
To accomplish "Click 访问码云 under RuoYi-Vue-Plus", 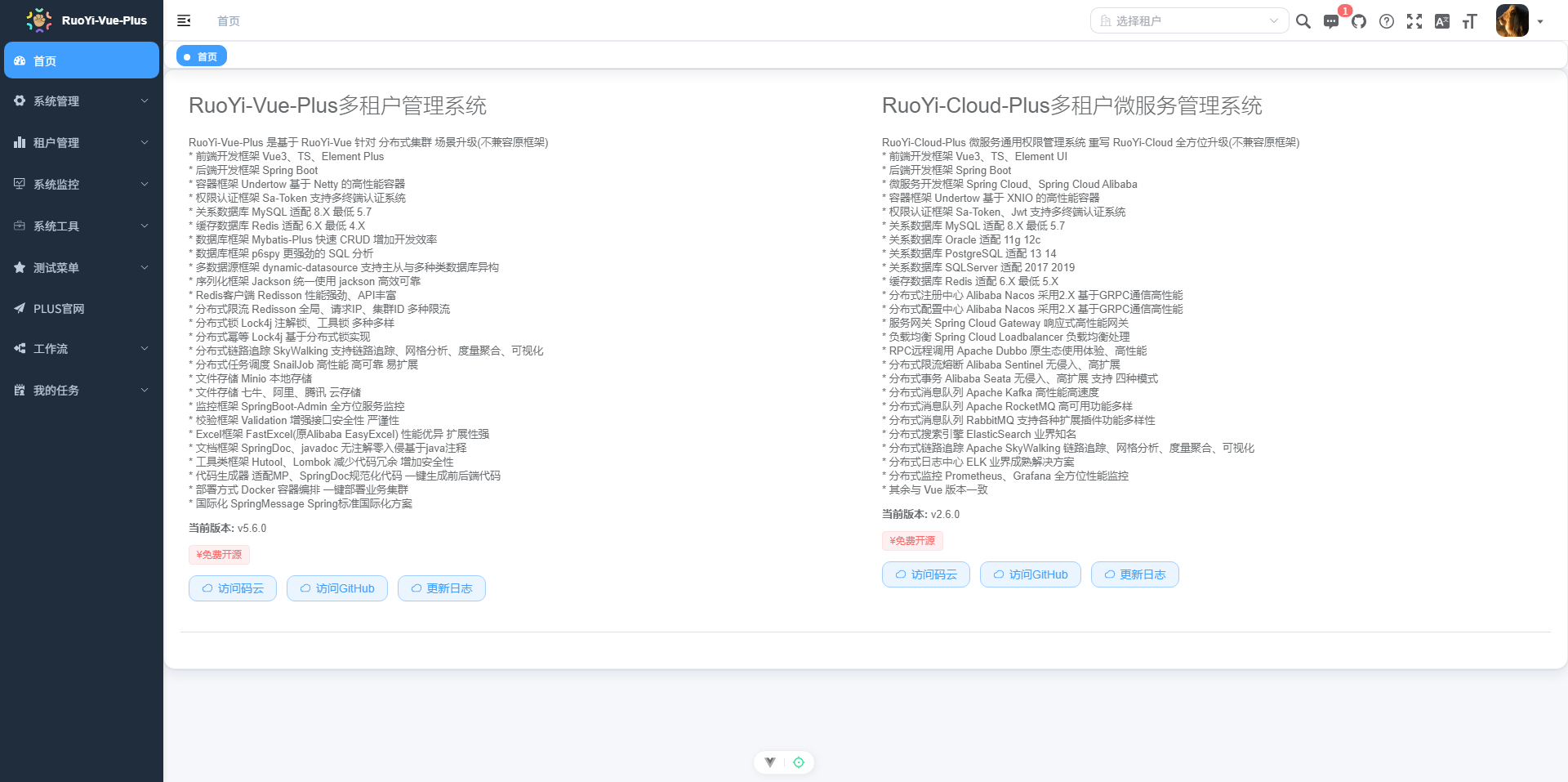I will [x=233, y=588].
